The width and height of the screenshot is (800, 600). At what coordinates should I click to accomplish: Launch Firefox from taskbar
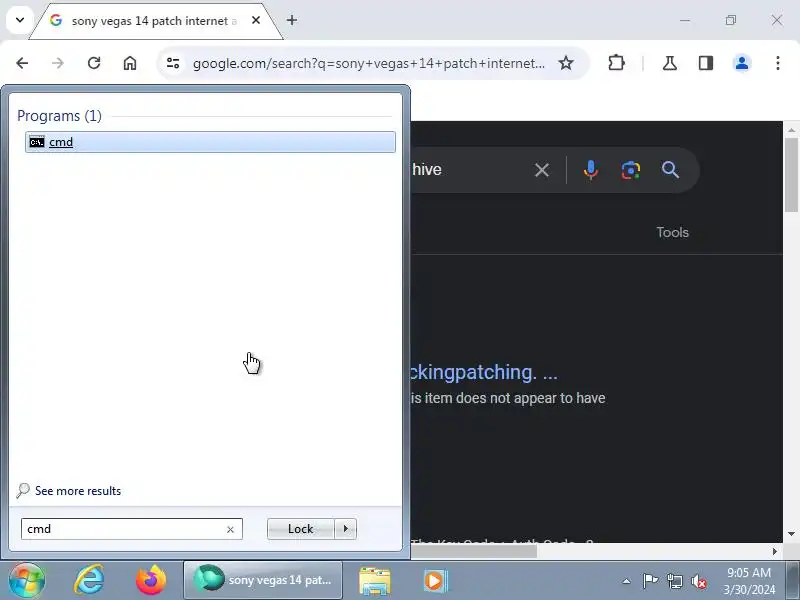151,580
